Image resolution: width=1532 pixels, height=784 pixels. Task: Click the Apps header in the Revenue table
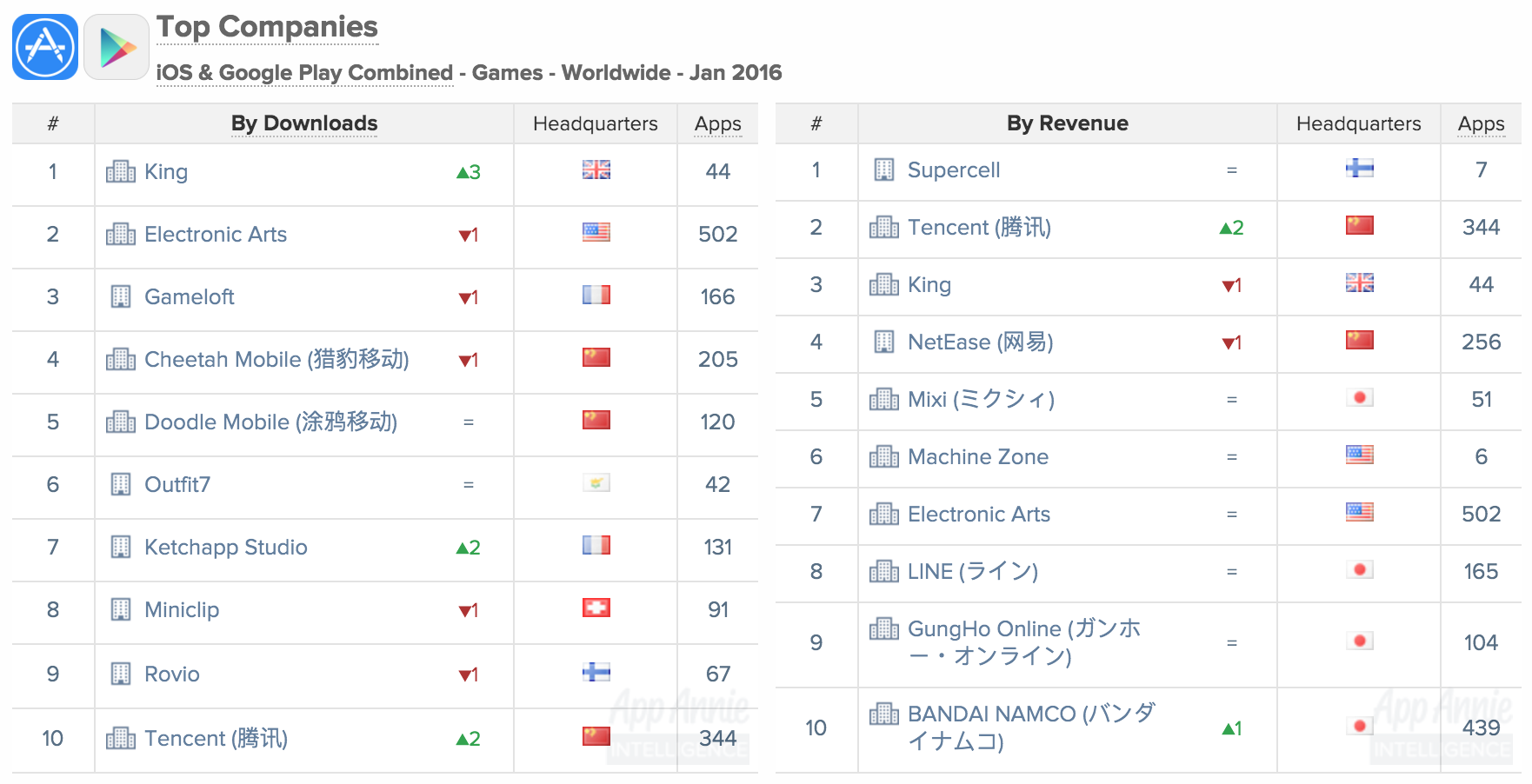click(x=1482, y=123)
